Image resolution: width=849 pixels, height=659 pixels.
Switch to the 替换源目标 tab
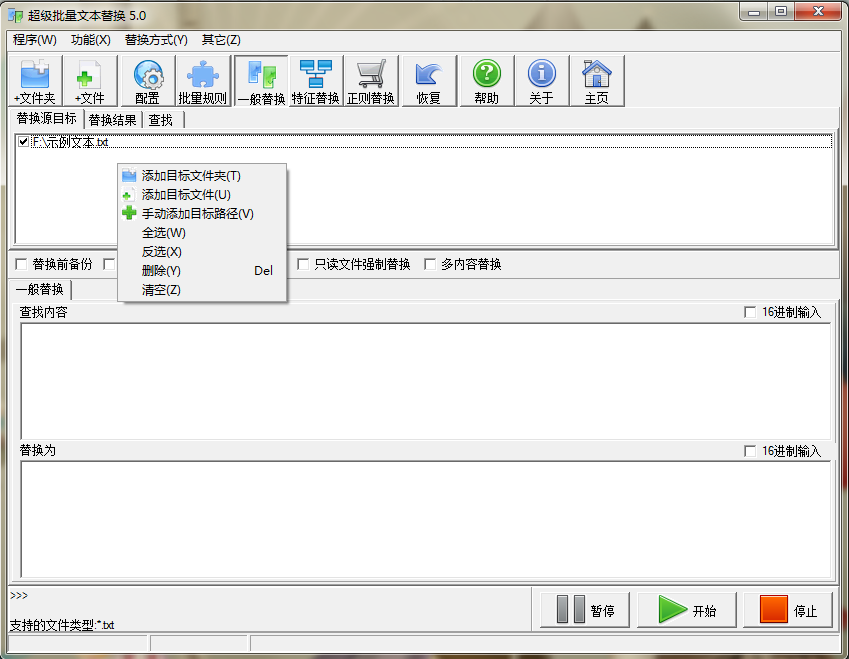pyautogui.click(x=47, y=119)
